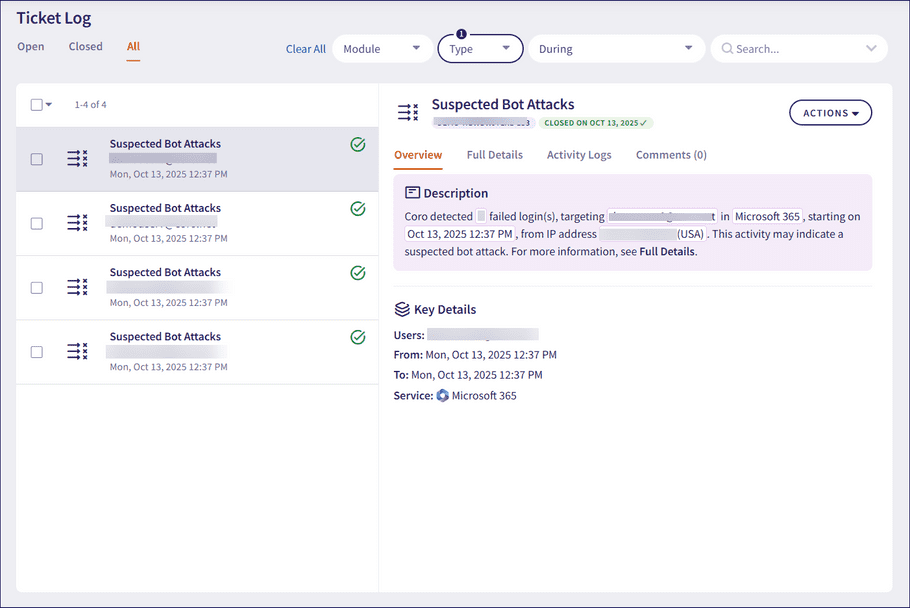Screen dimensions: 910x608
Task: Click the search magnifier icon
Action: (x=726, y=49)
